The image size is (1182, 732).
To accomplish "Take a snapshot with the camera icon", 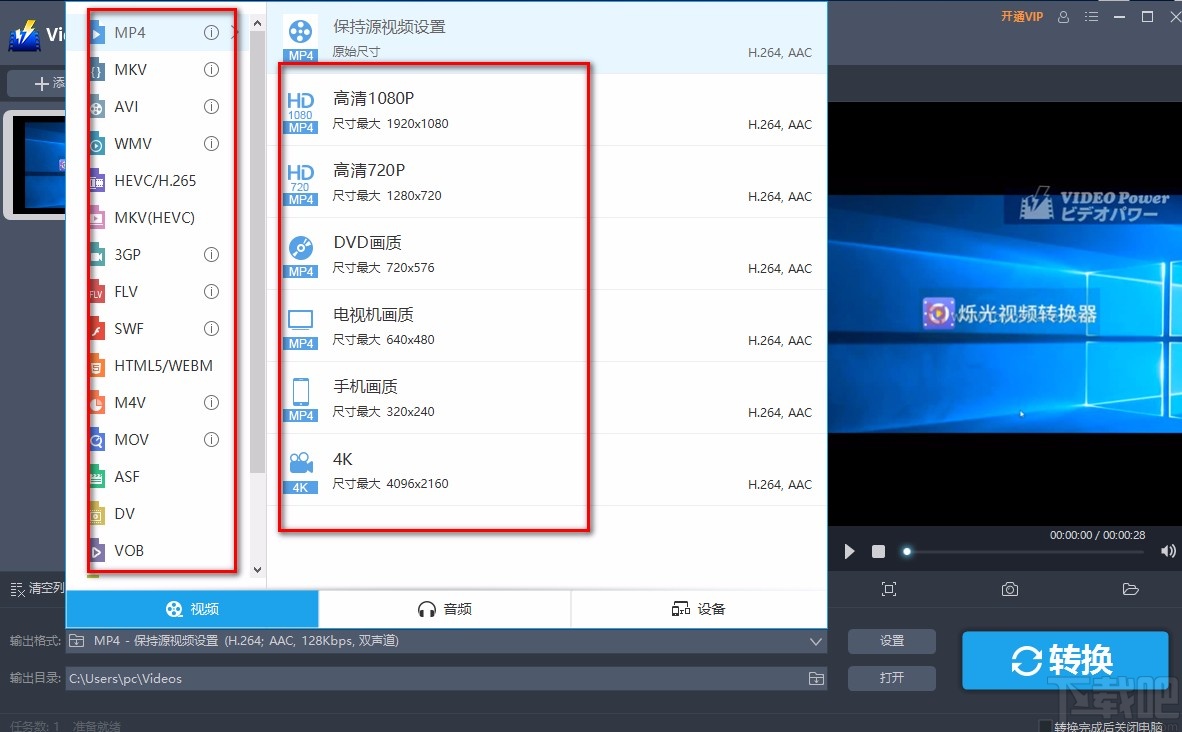I will pos(1009,589).
